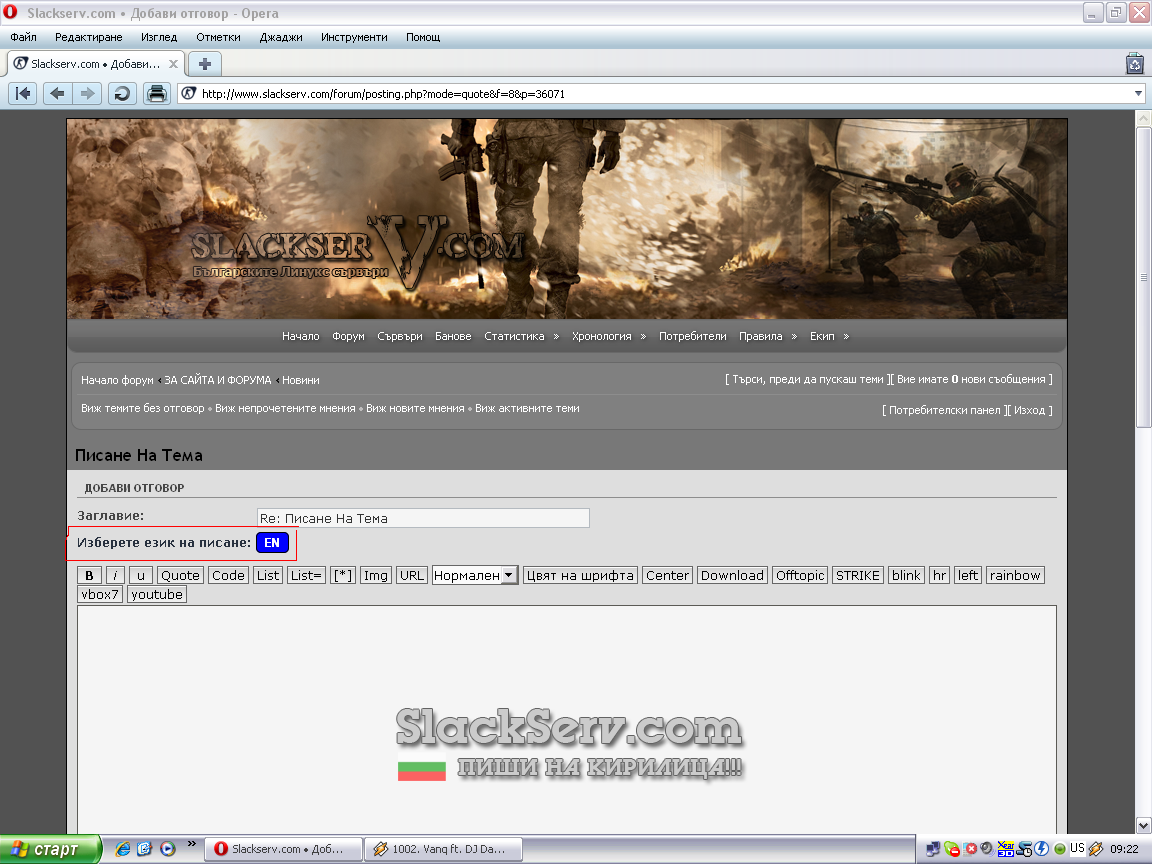
Task: Click the Xear 3D tray icon
Action: coord(1006,849)
